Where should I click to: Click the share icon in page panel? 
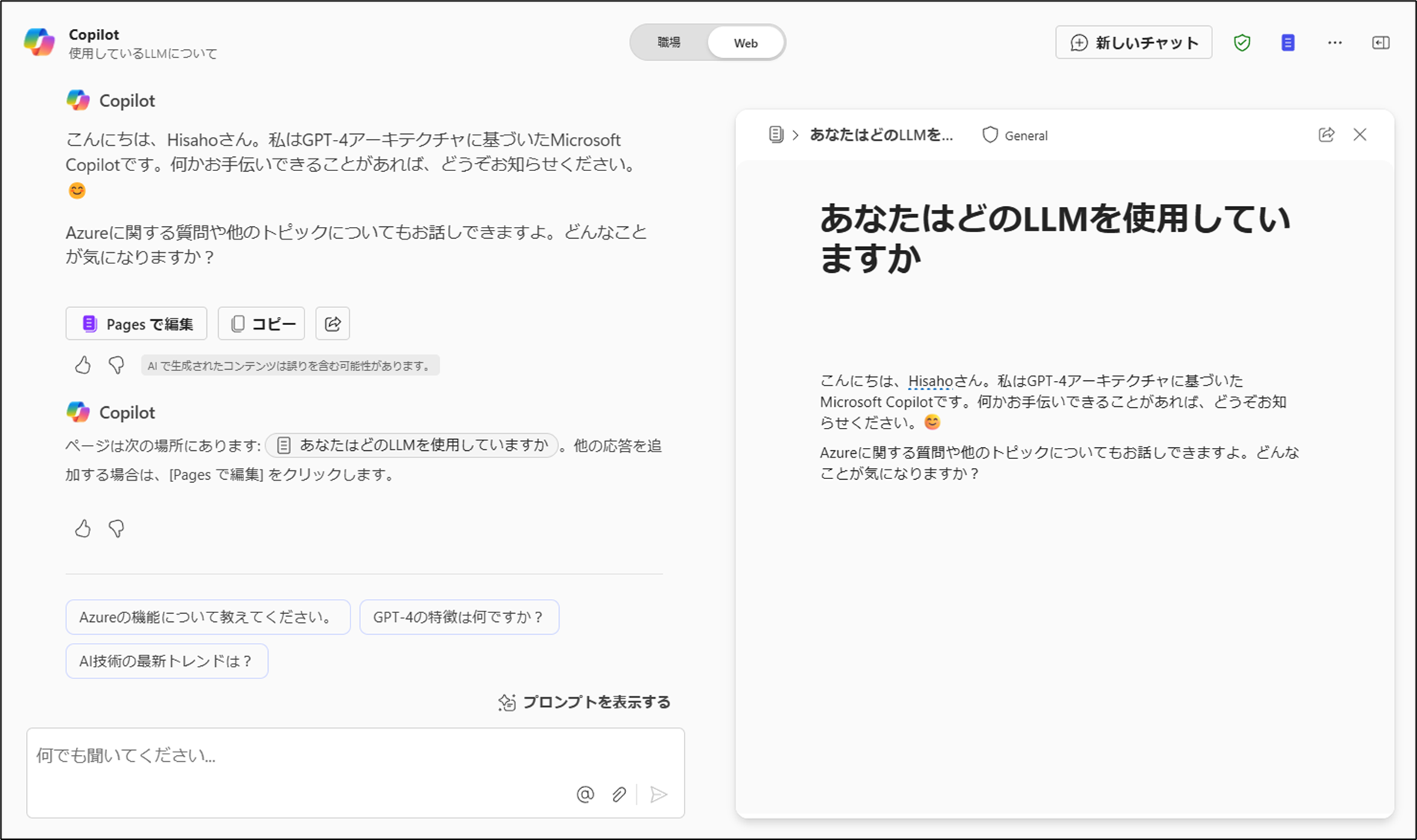click(x=1326, y=135)
